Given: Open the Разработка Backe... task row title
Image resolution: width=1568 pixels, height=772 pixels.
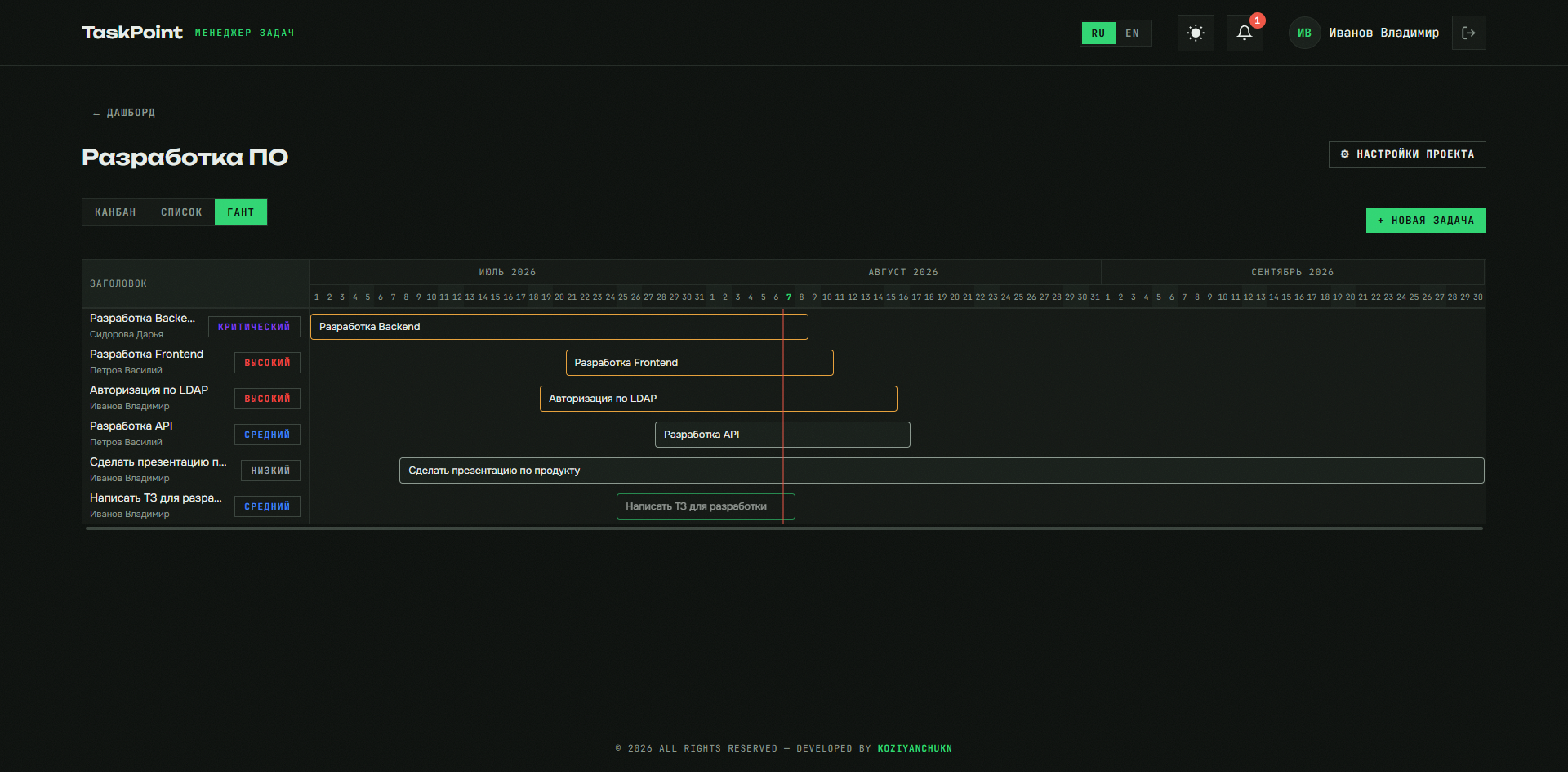Looking at the screenshot, I should [142, 319].
